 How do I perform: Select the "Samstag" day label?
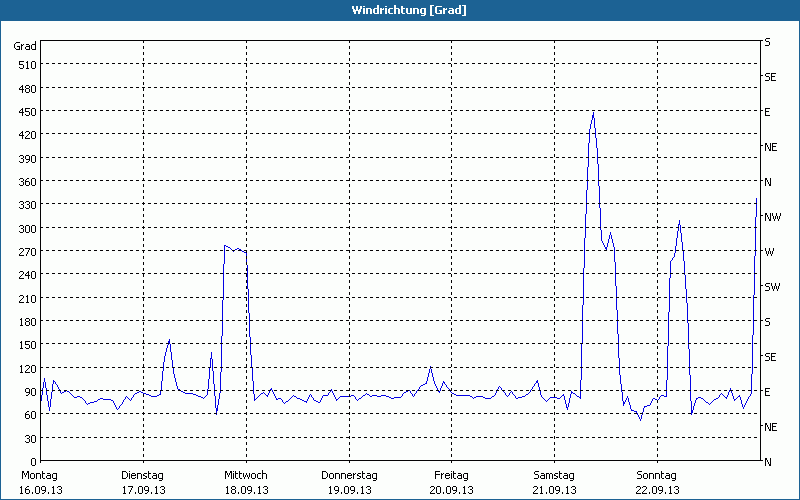click(x=554, y=475)
